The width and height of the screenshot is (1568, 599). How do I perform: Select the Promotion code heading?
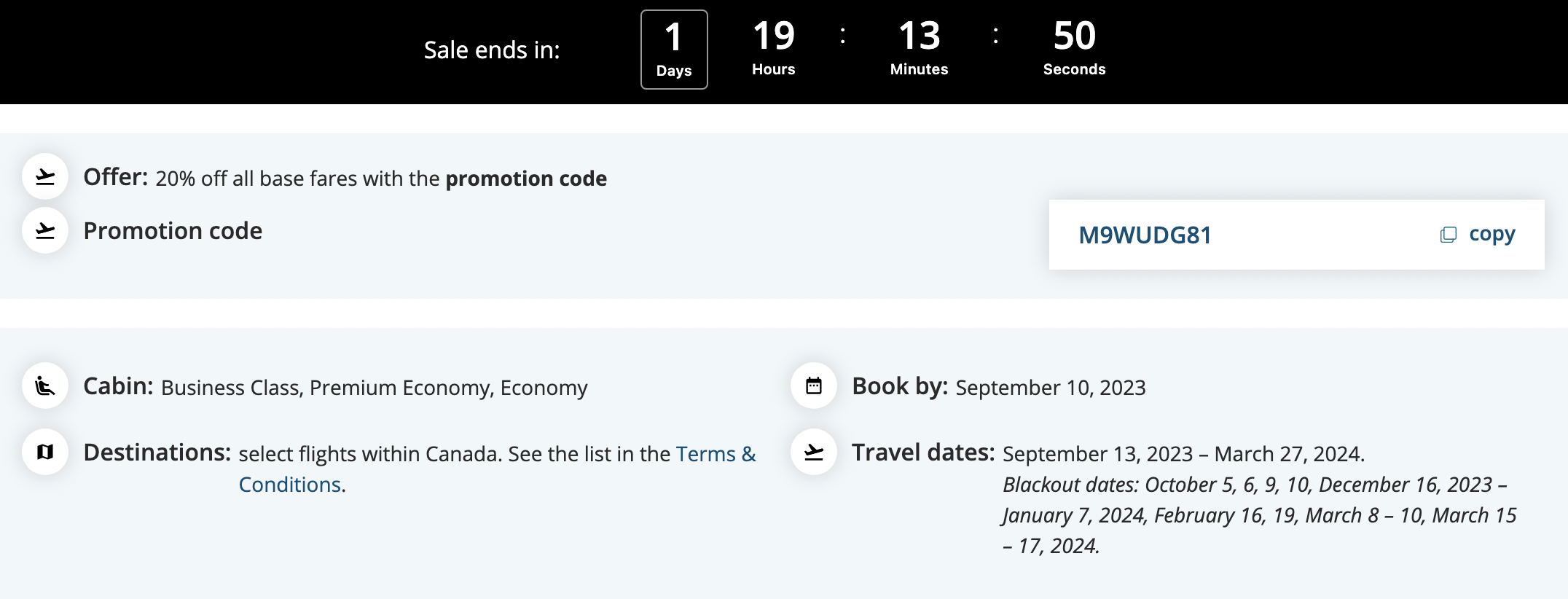[173, 230]
